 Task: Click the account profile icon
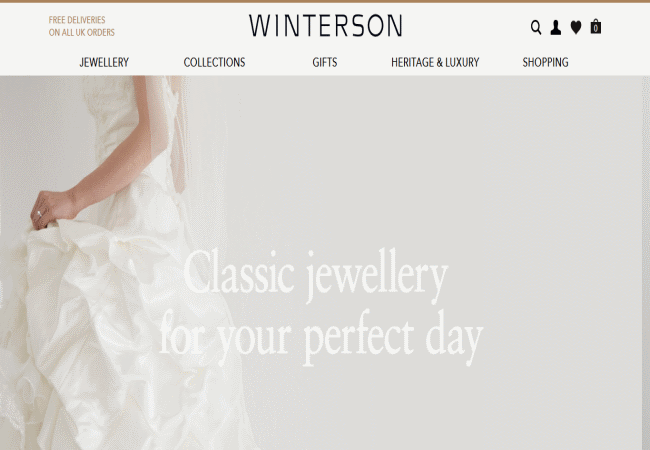click(x=555, y=27)
